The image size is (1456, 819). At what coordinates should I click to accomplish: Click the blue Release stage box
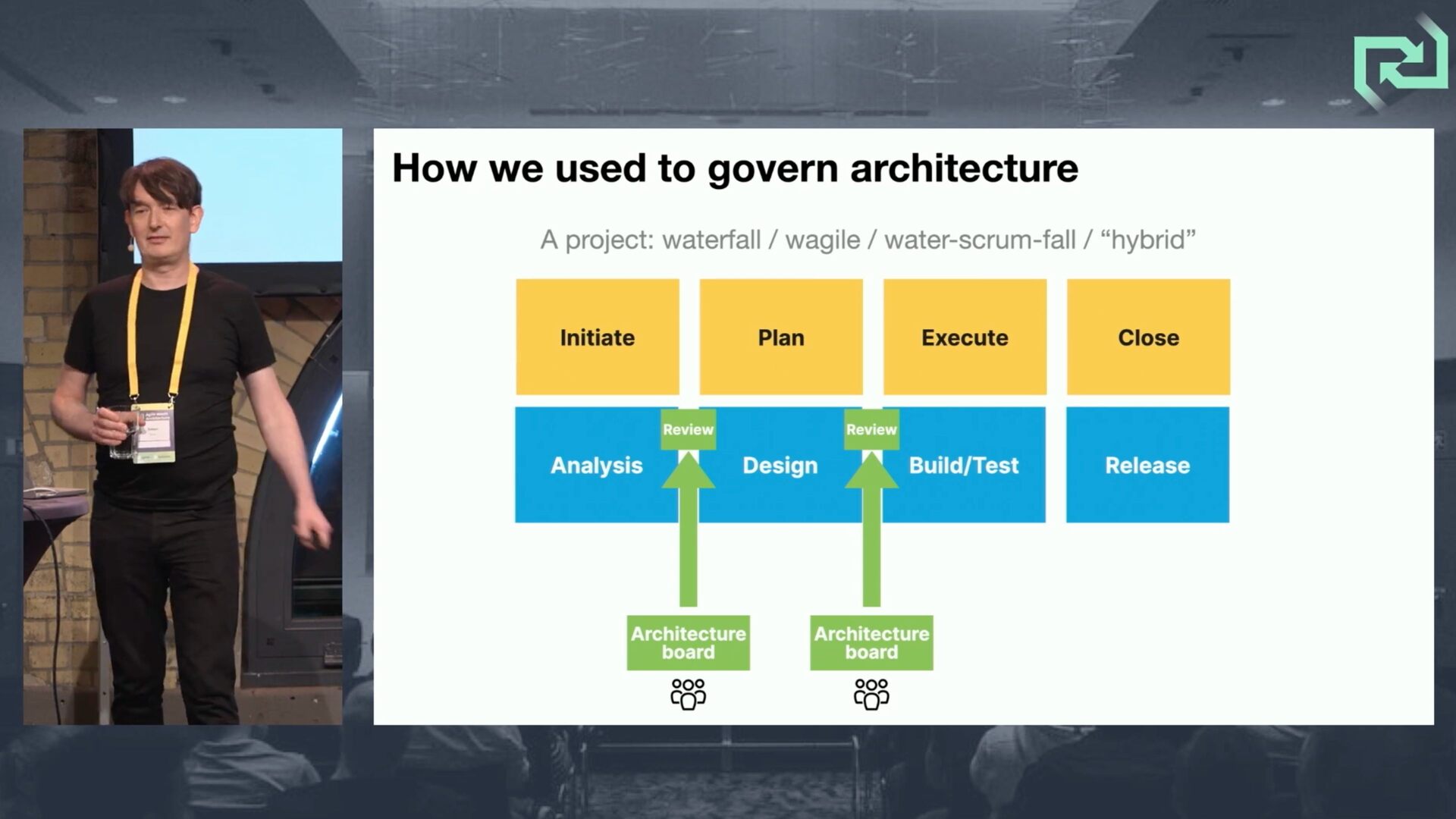pos(1147,465)
